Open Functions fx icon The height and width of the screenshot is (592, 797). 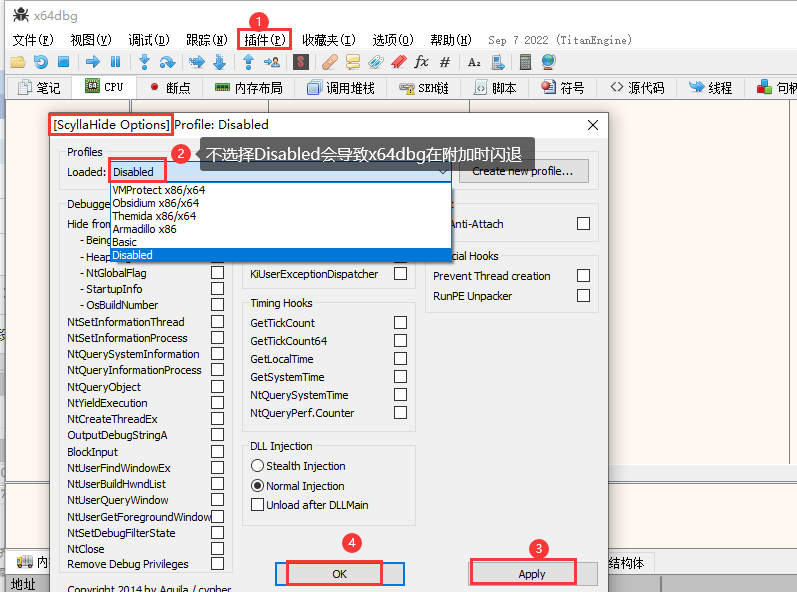click(x=421, y=62)
